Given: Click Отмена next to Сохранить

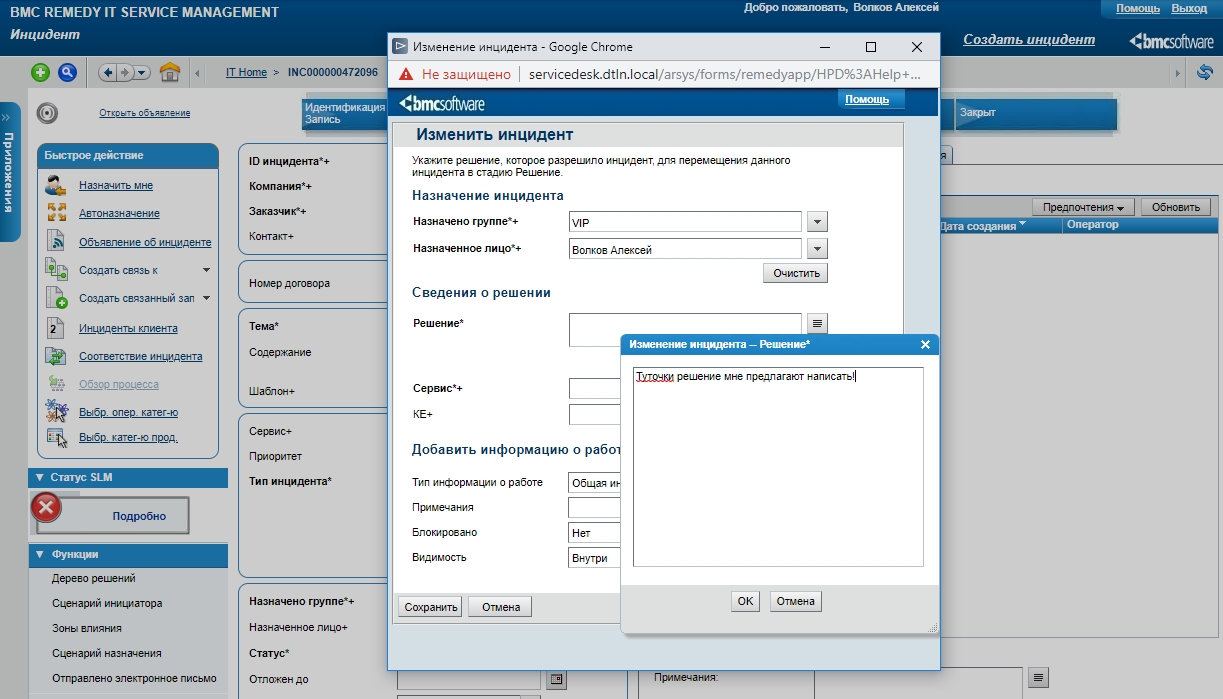Looking at the screenshot, I should [x=501, y=606].
